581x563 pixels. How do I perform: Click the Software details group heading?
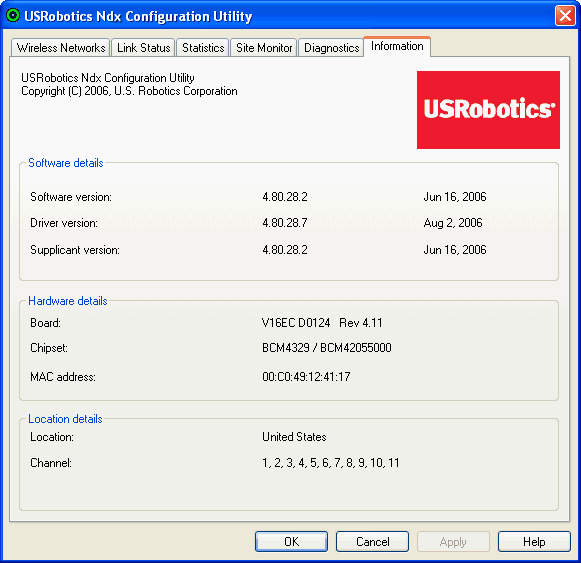click(x=66, y=163)
